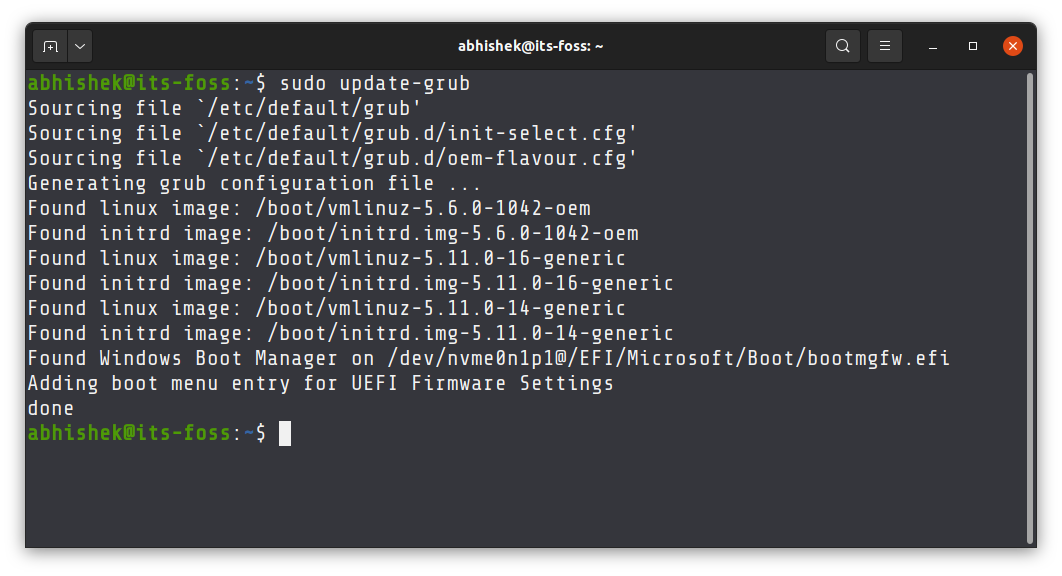
Task: Click the Generating grub configuration file line
Action: (250, 182)
